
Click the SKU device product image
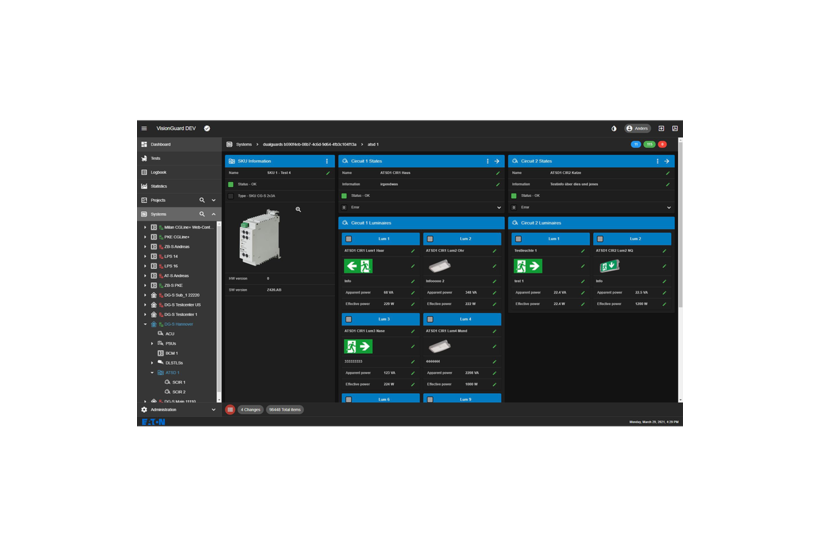(260, 237)
